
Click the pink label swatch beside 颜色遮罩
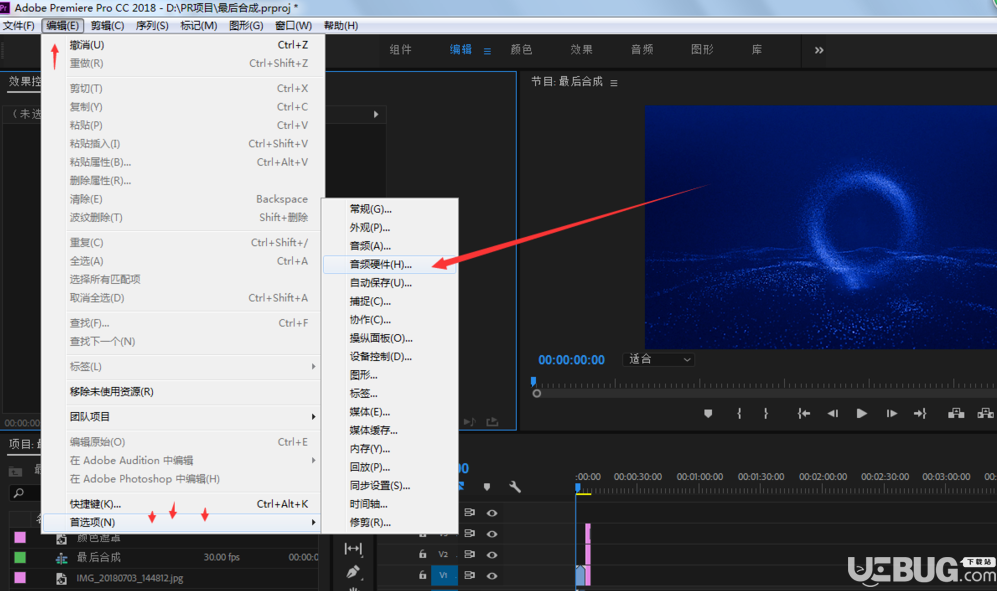(20, 538)
